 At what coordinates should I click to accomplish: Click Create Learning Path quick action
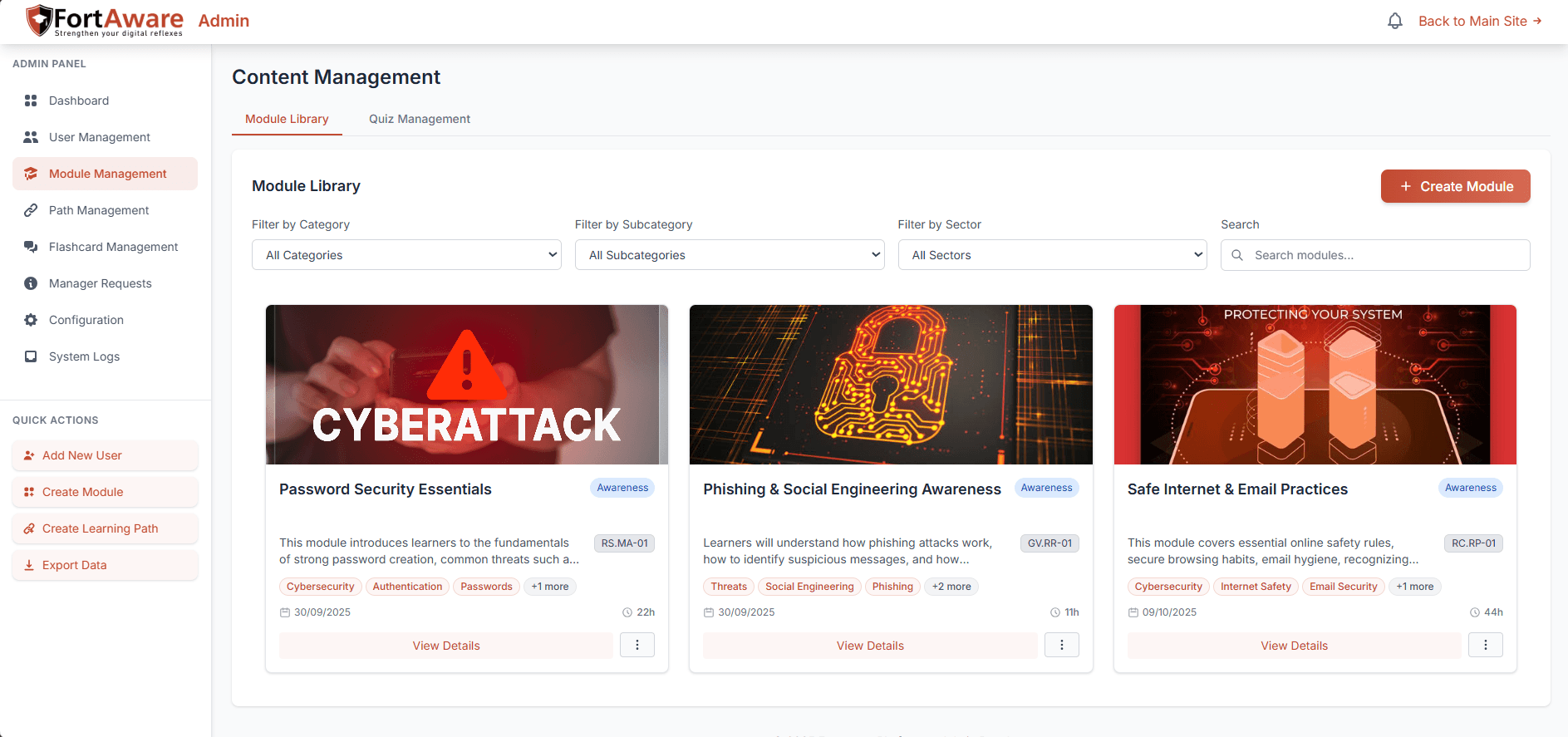105,528
